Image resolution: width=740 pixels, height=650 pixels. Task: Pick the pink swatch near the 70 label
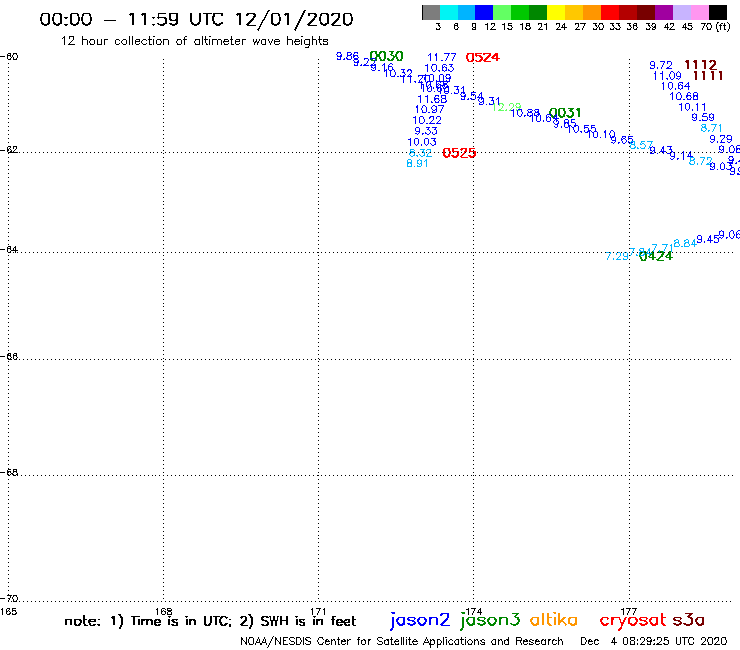pos(699,12)
